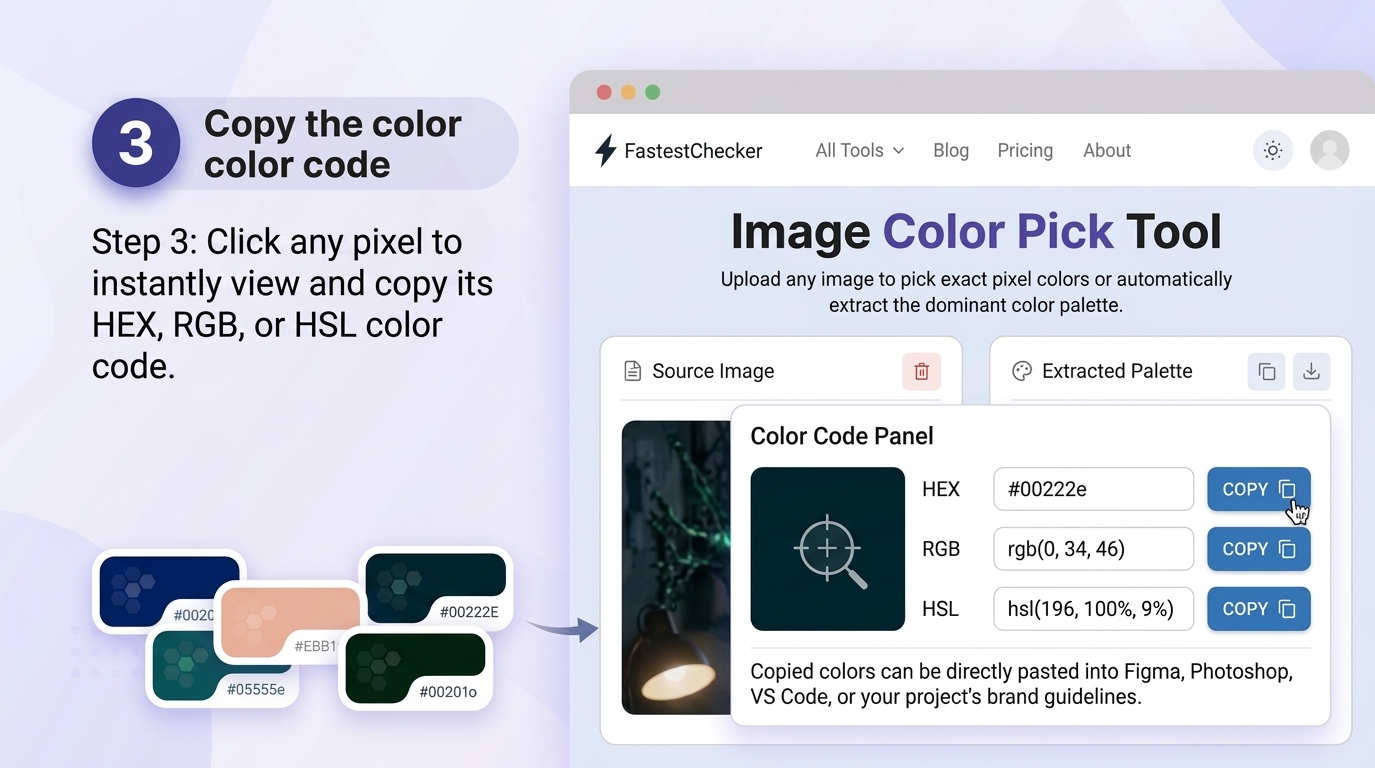Download the extracted palette

pyautogui.click(x=1311, y=372)
